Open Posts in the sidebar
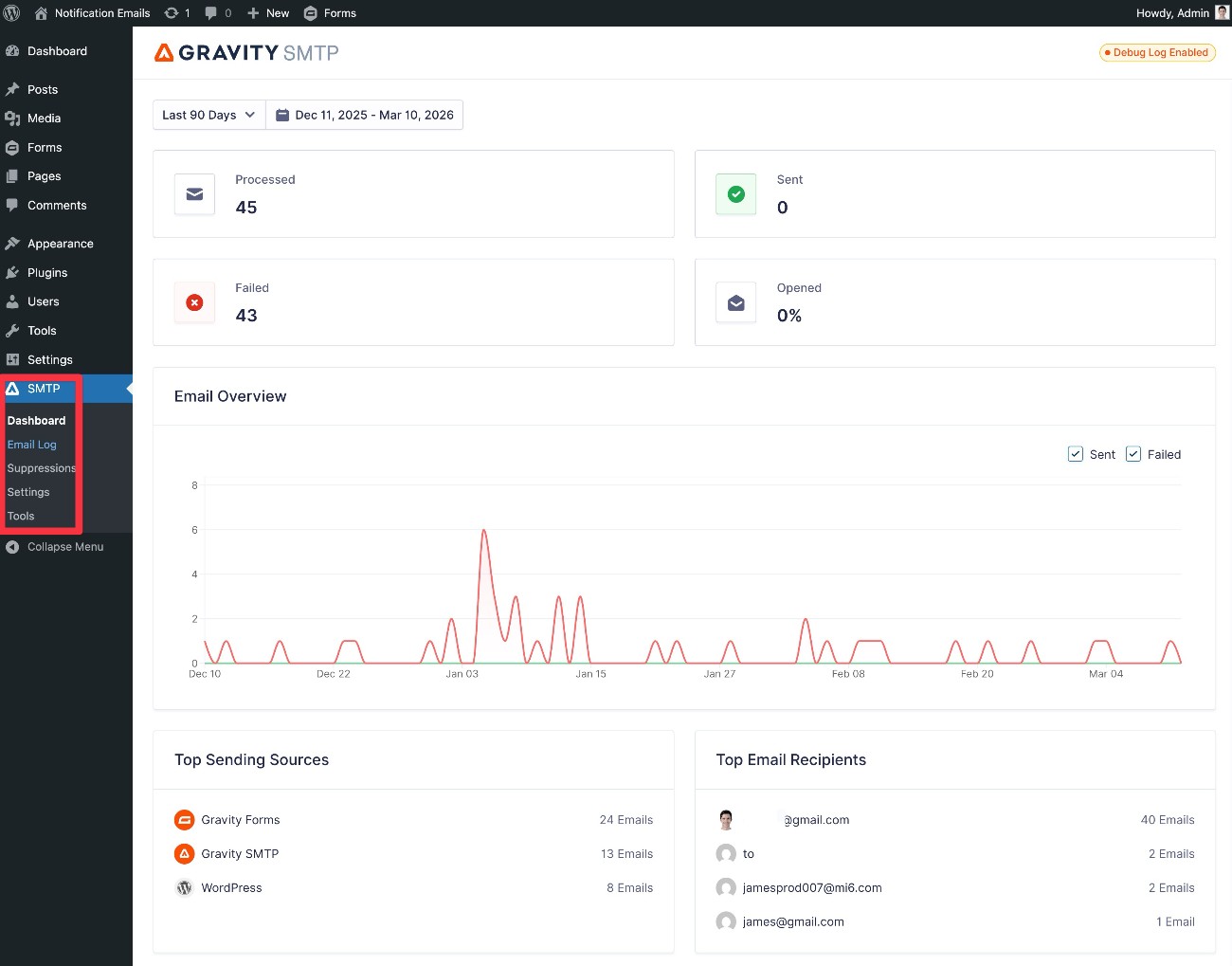This screenshot has width=1232, height=966. (x=43, y=89)
